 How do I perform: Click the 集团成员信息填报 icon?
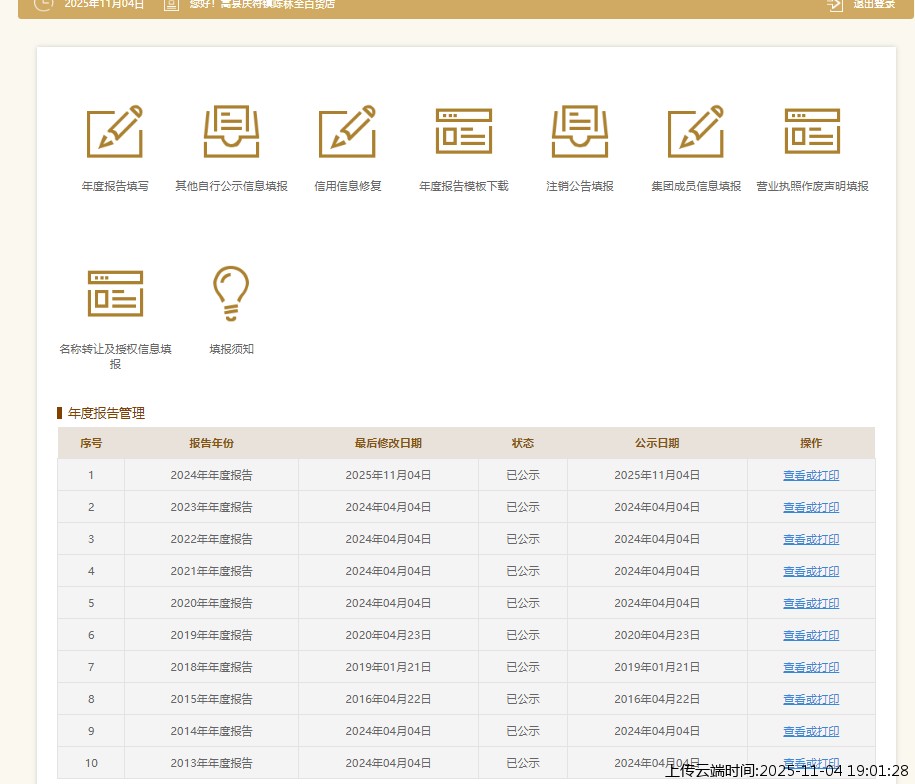[696, 132]
